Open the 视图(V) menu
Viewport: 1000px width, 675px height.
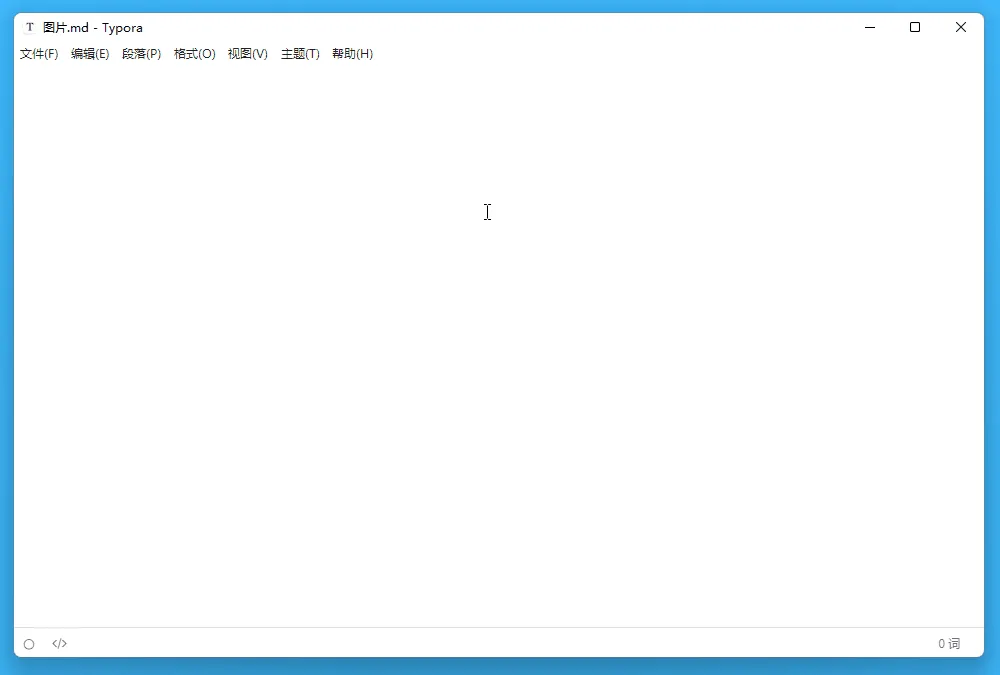(x=247, y=54)
